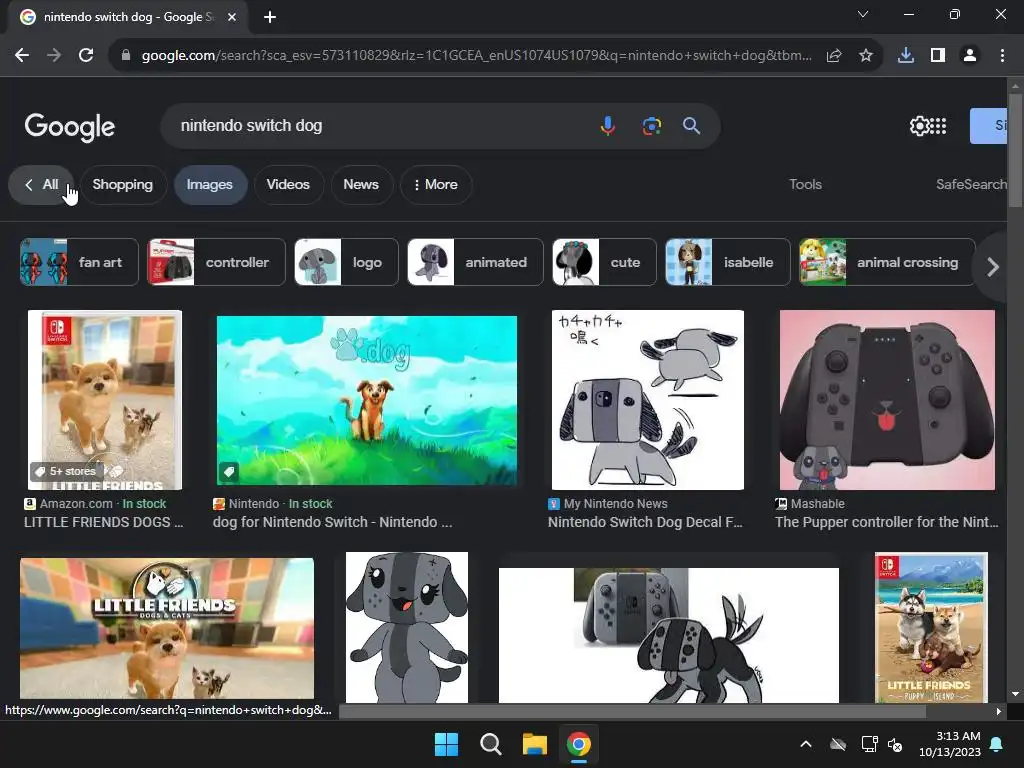Open the SafeSearch setting
Screen dimensions: 1024x768
(971, 184)
